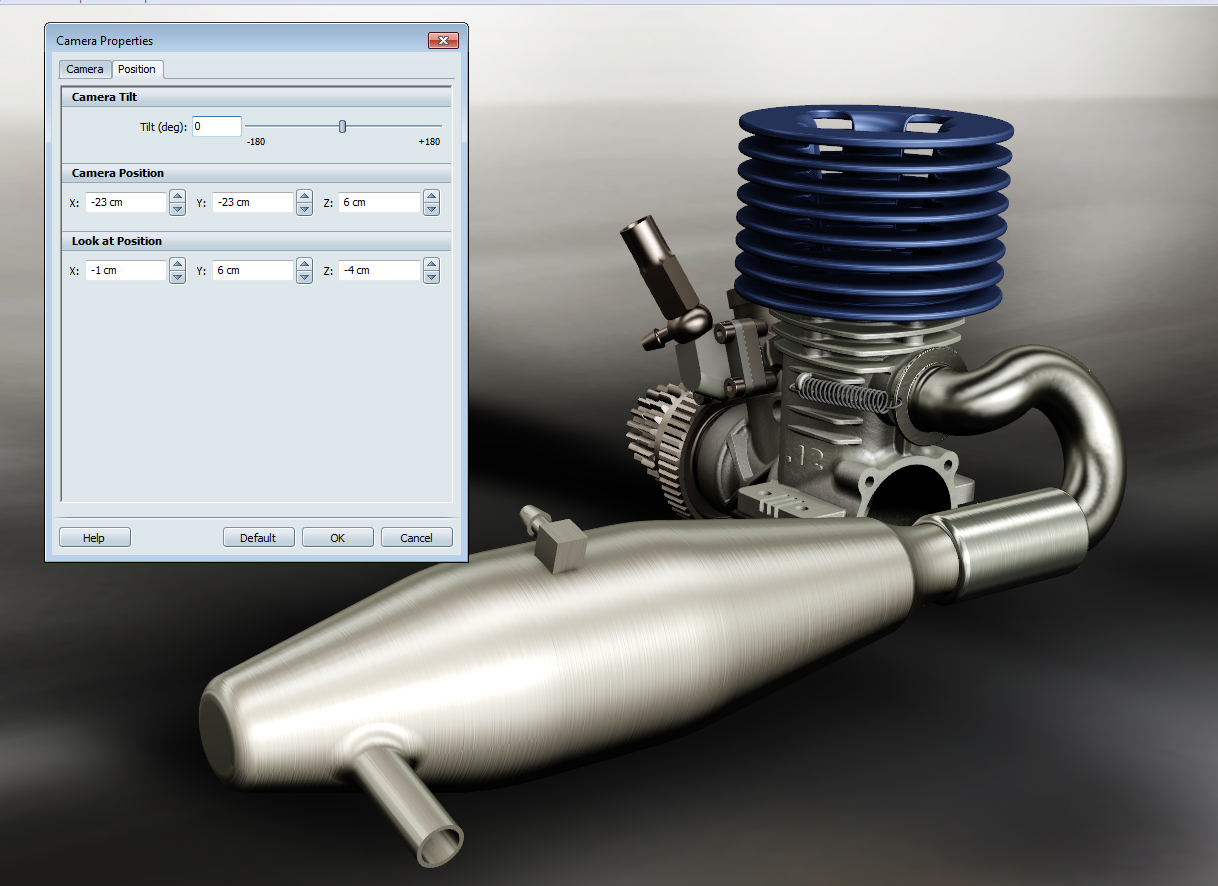Click the Camera Tilt slider handle
Image resolution: width=1218 pixels, height=886 pixels.
coord(342,126)
